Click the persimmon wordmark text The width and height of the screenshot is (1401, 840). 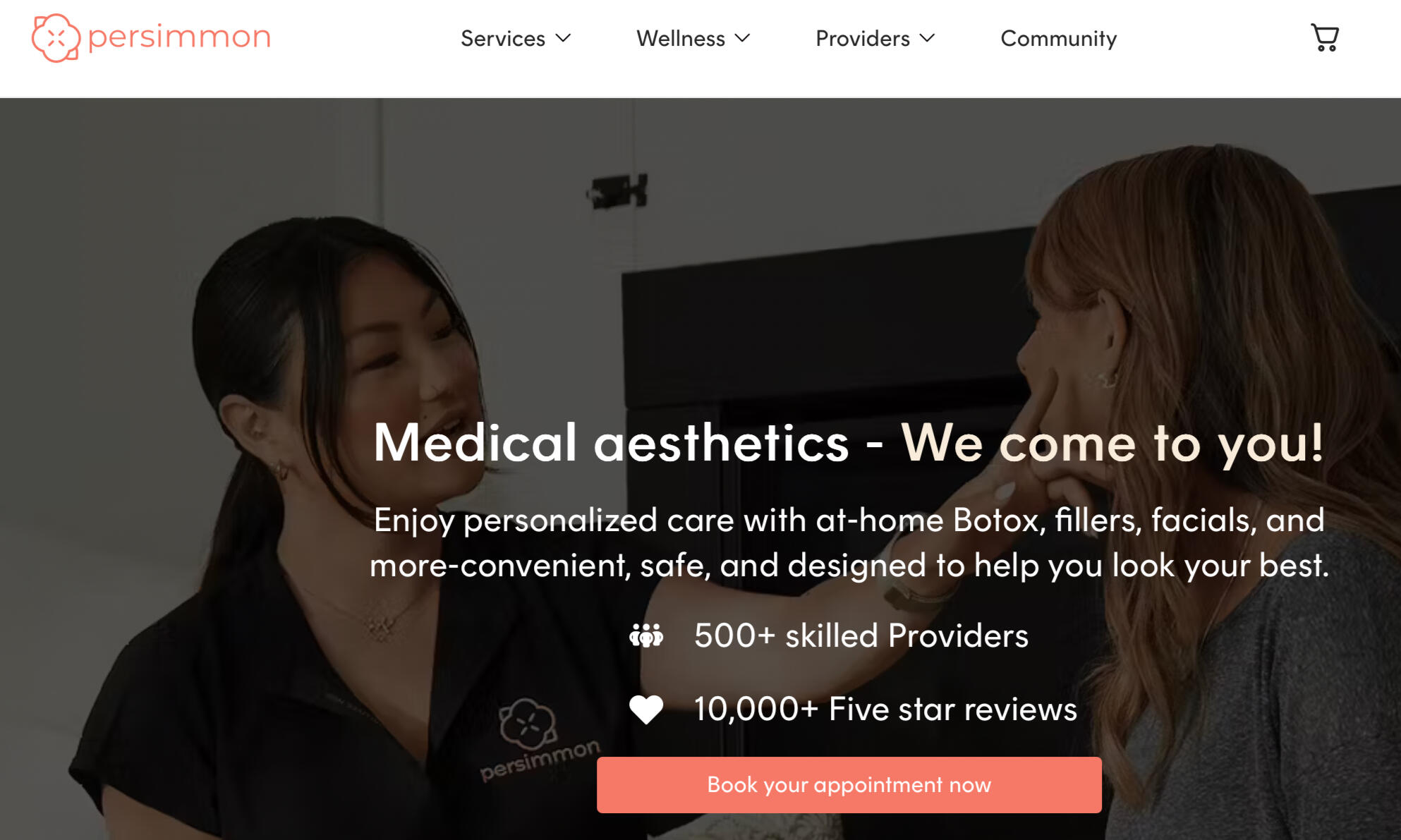(x=179, y=37)
